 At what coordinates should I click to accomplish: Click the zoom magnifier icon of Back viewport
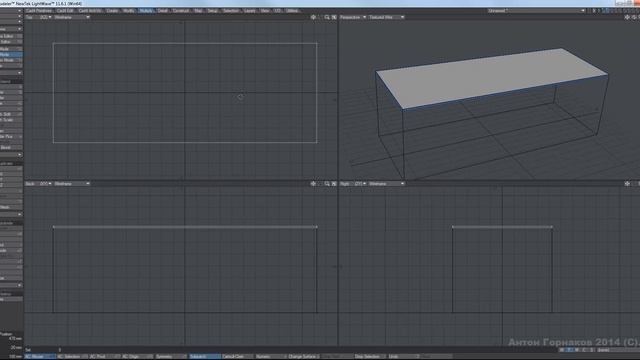point(327,184)
